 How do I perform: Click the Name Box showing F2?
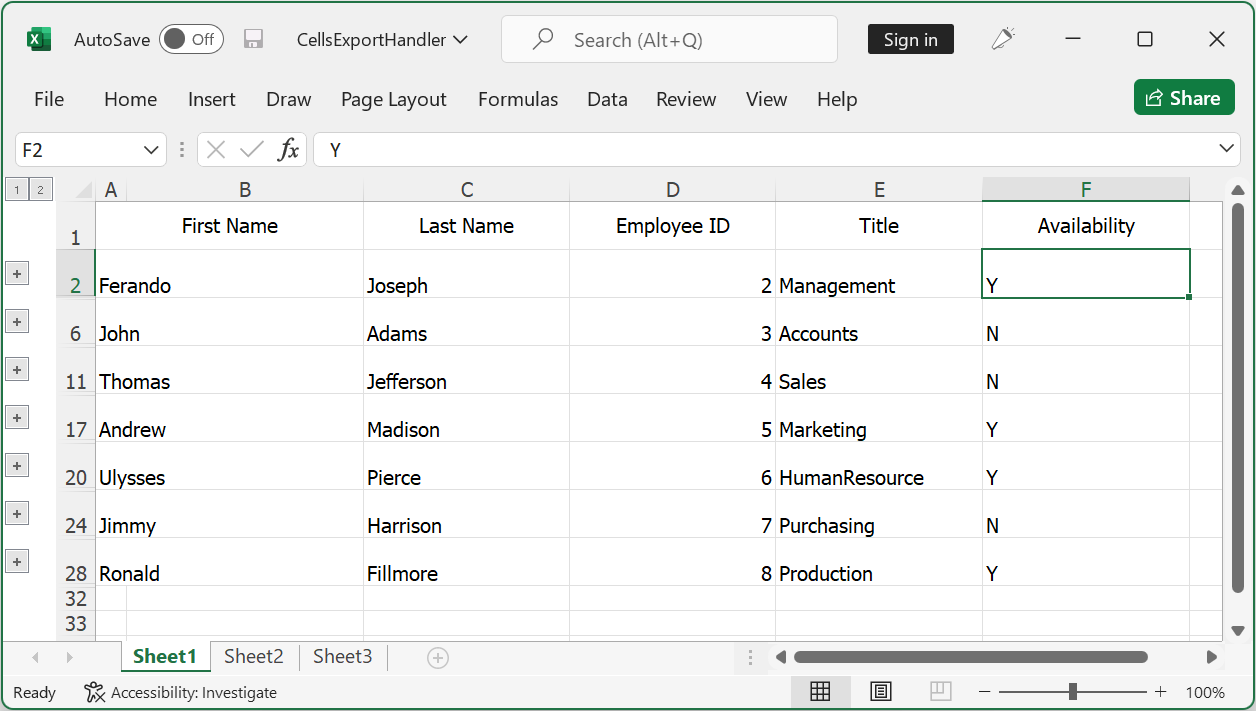[78, 150]
